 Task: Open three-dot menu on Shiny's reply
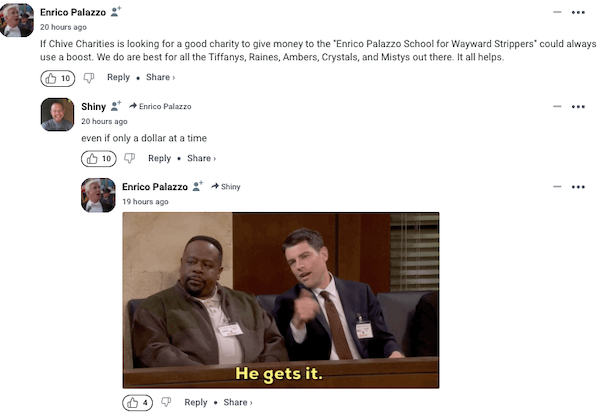click(578, 107)
